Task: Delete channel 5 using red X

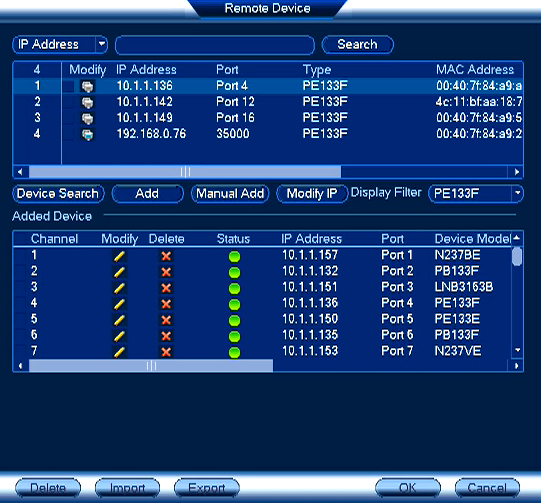Action: pyautogui.click(x=166, y=320)
